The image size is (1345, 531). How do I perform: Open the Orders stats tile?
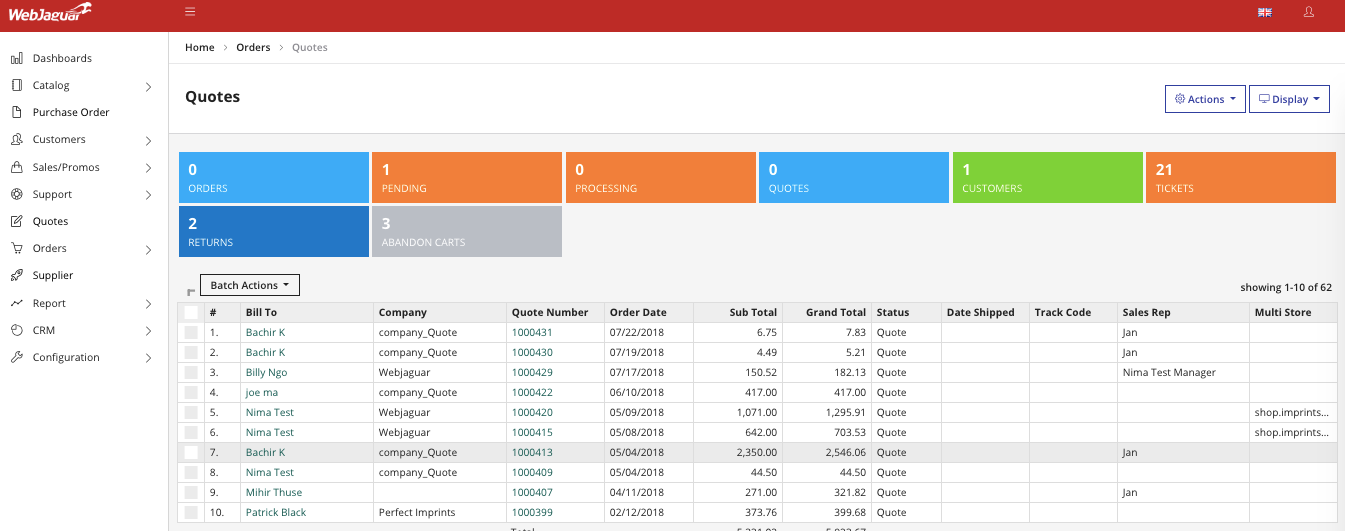point(274,177)
